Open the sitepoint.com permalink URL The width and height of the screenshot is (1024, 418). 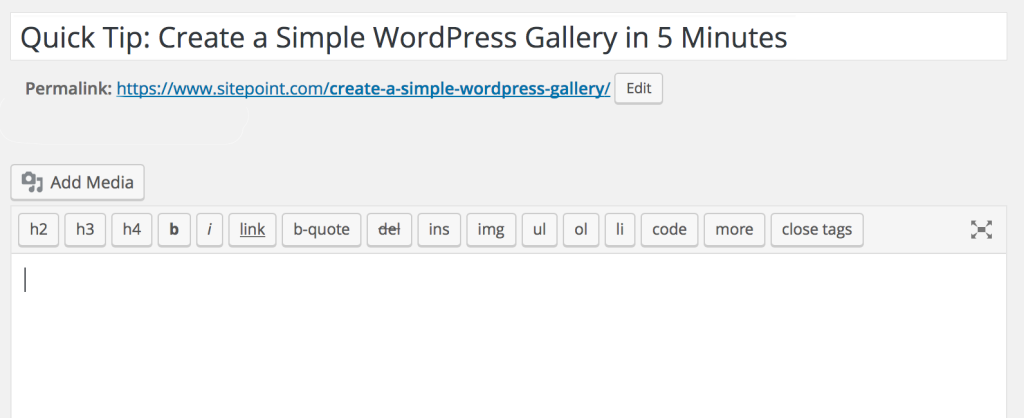pos(363,88)
